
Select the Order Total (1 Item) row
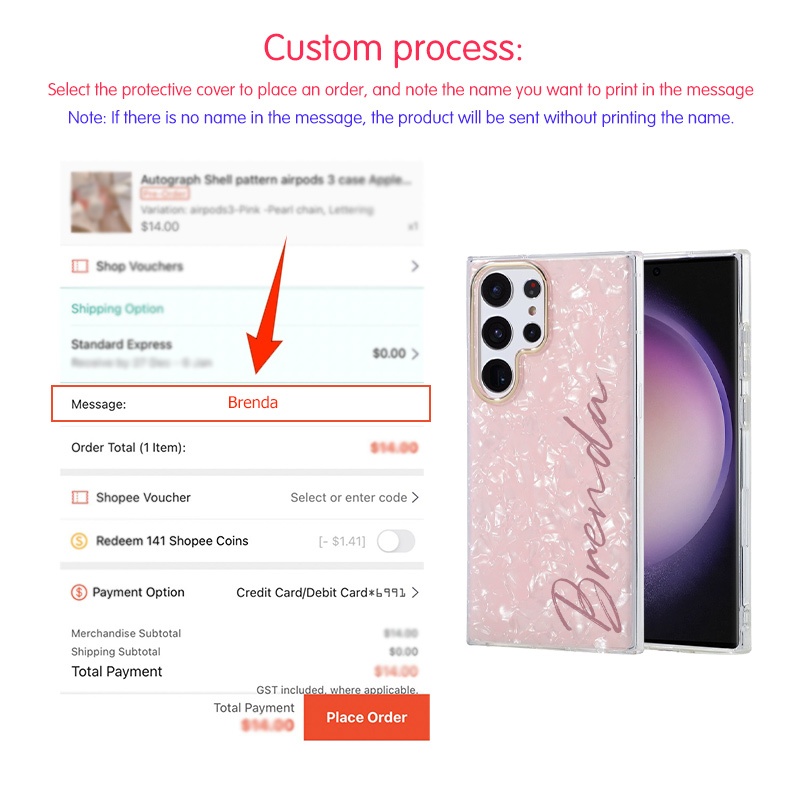[242, 448]
